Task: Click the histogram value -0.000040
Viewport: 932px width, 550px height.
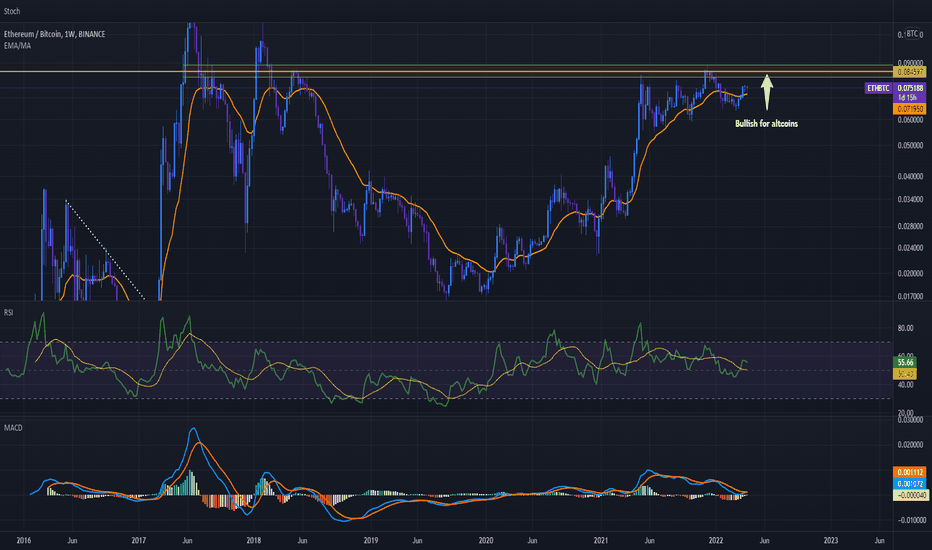Action: coord(910,495)
